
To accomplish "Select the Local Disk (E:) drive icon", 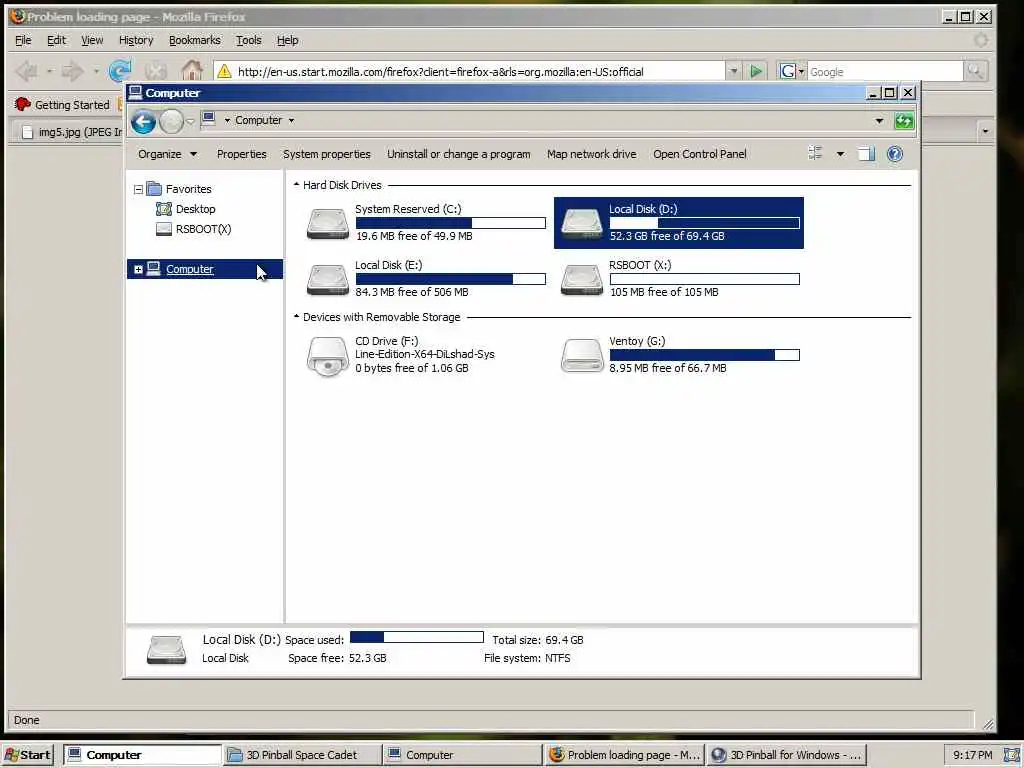I will (328, 280).
